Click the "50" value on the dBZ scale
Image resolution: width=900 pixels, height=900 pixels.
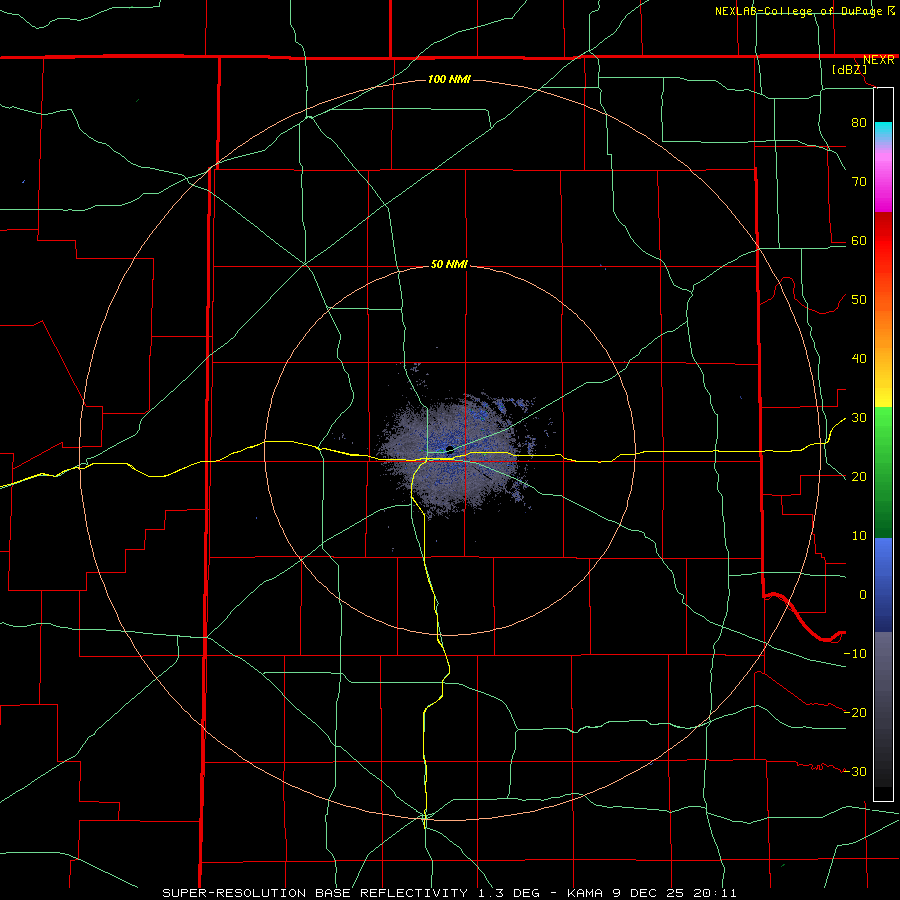click(859, 300)
